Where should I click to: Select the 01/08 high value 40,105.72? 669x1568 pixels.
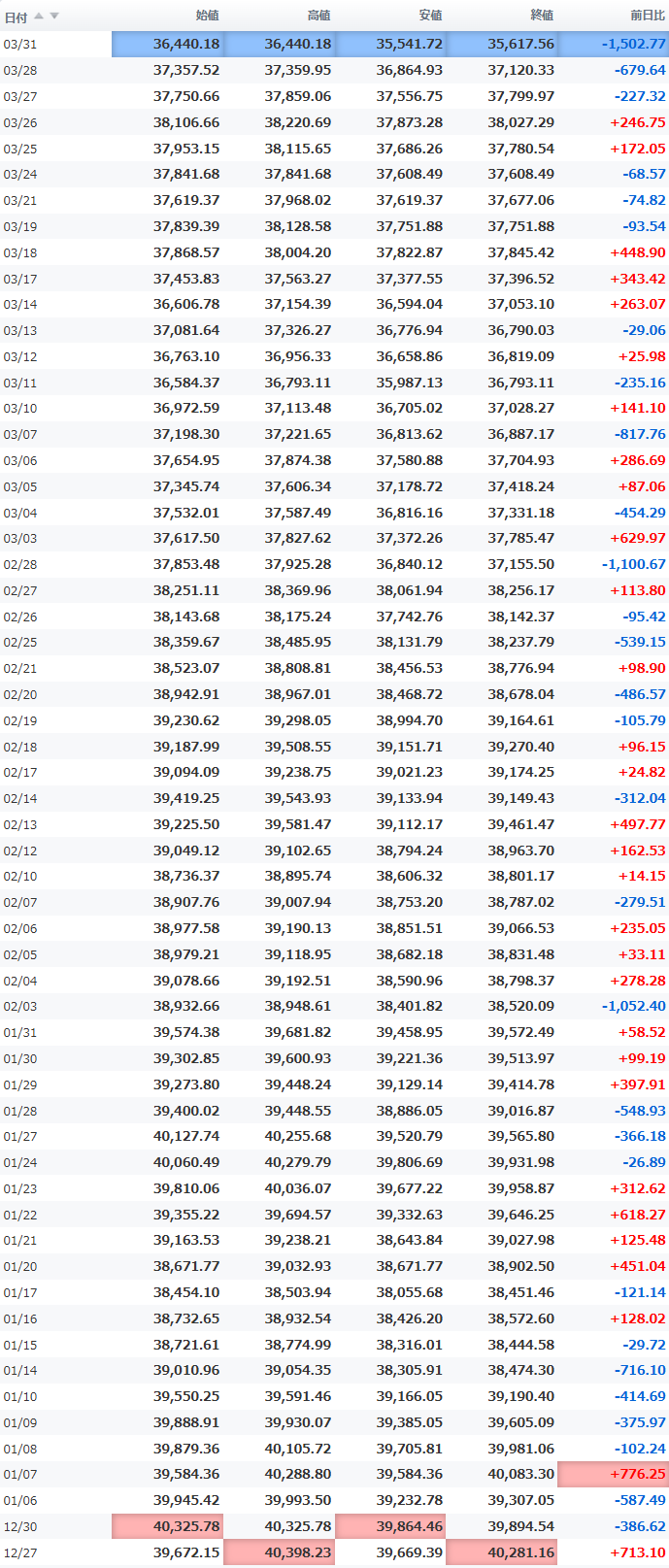pos(298,1449)
